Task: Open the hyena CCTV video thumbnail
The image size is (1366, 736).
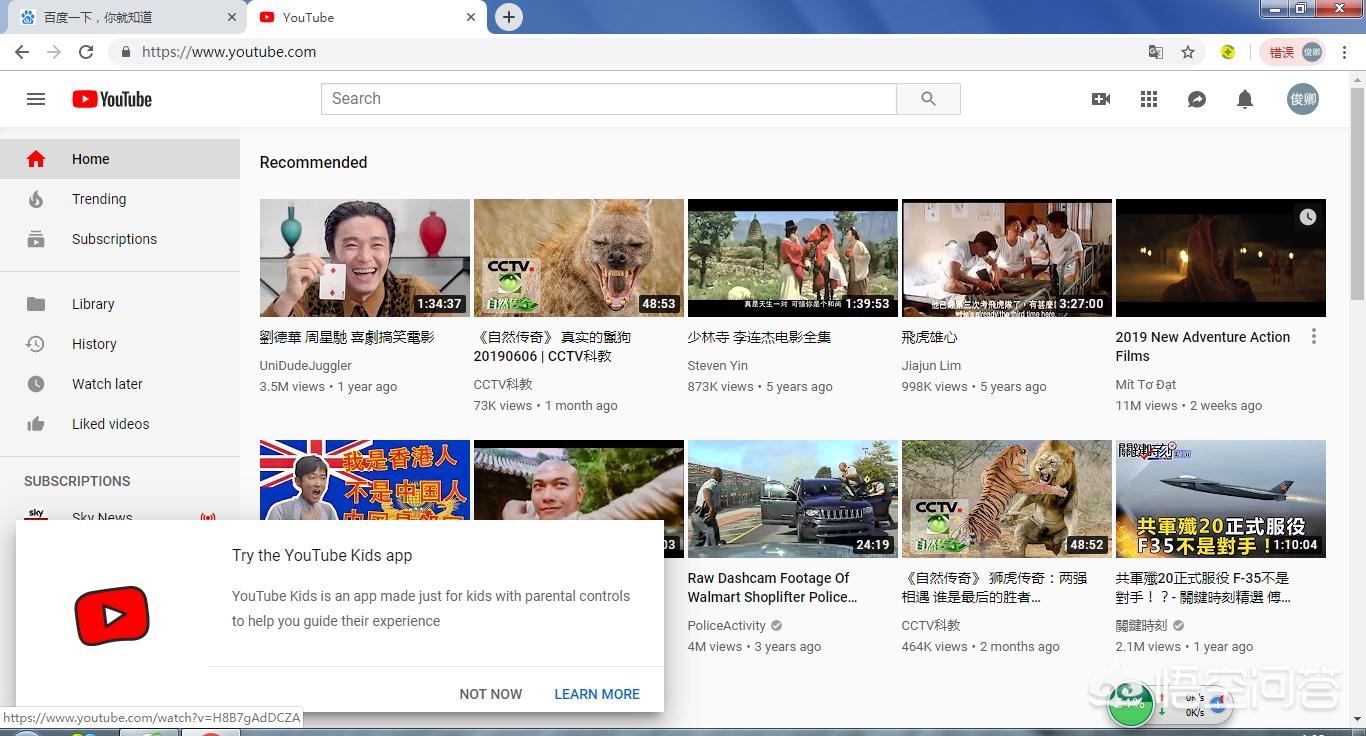Action: pyautogui.click(x=579, y=258)
